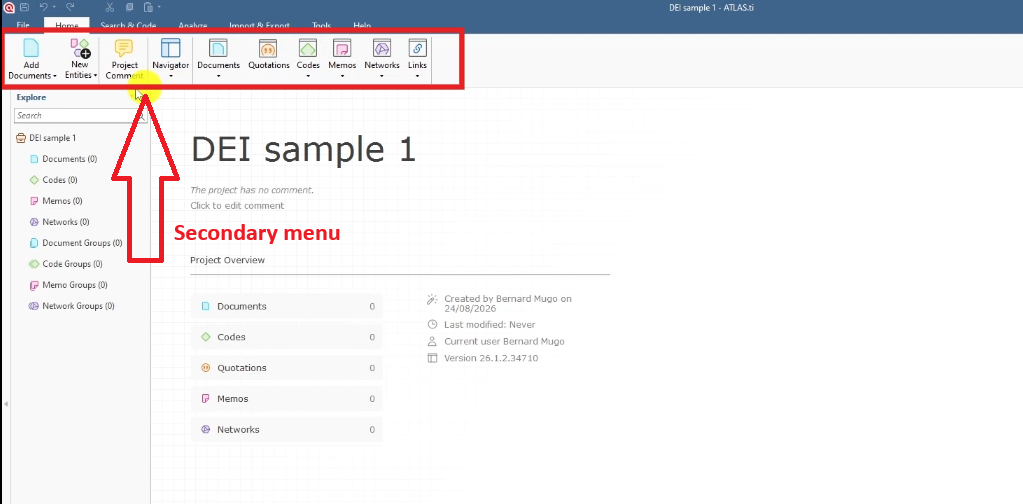Select Memos (0) in the Explore tree
The width and height of the screenshot is (1023, 504).
tap(56, 201)
